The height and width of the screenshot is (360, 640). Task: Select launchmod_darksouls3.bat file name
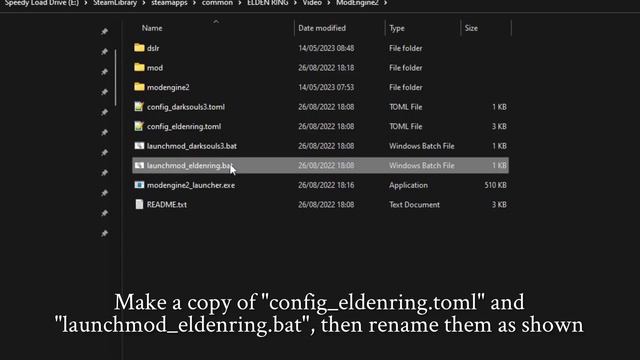pos(192,146)
